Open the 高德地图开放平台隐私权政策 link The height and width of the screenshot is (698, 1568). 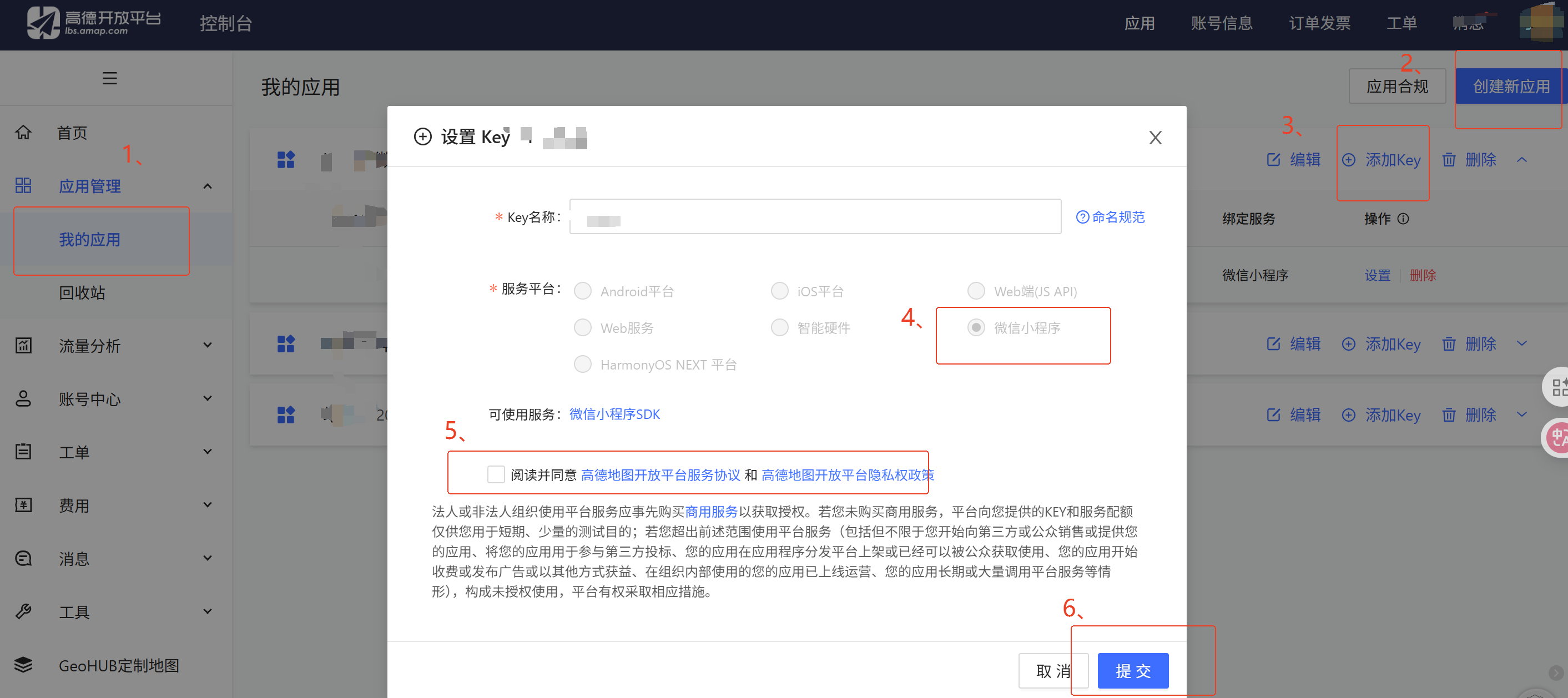848,474
